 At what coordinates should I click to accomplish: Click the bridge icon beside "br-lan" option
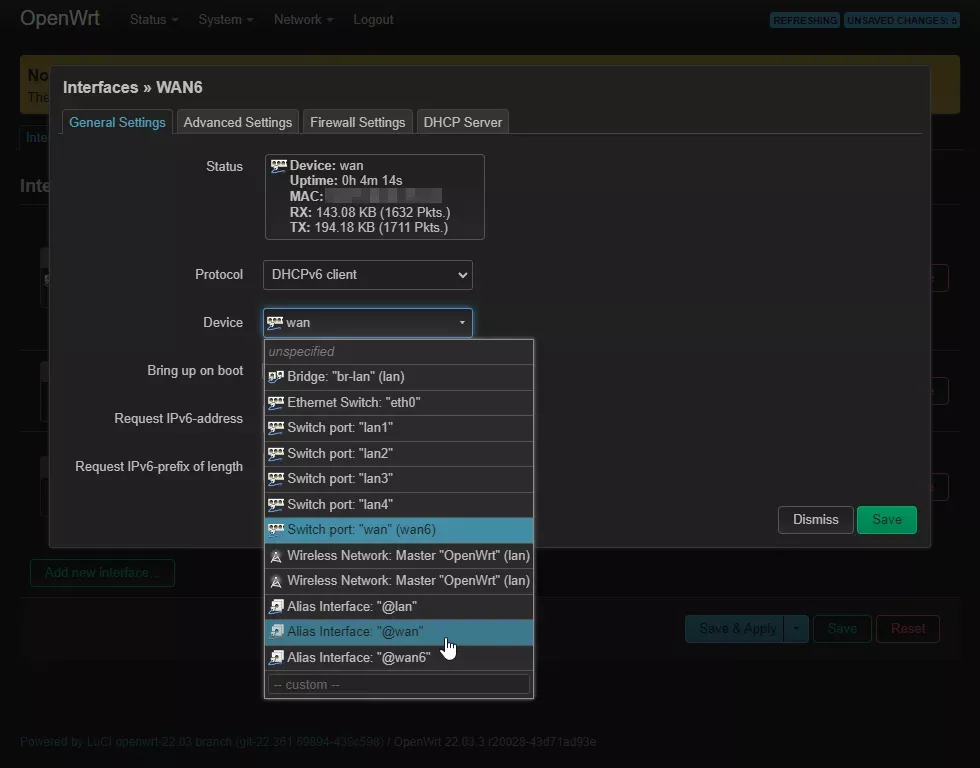[276, 377]
